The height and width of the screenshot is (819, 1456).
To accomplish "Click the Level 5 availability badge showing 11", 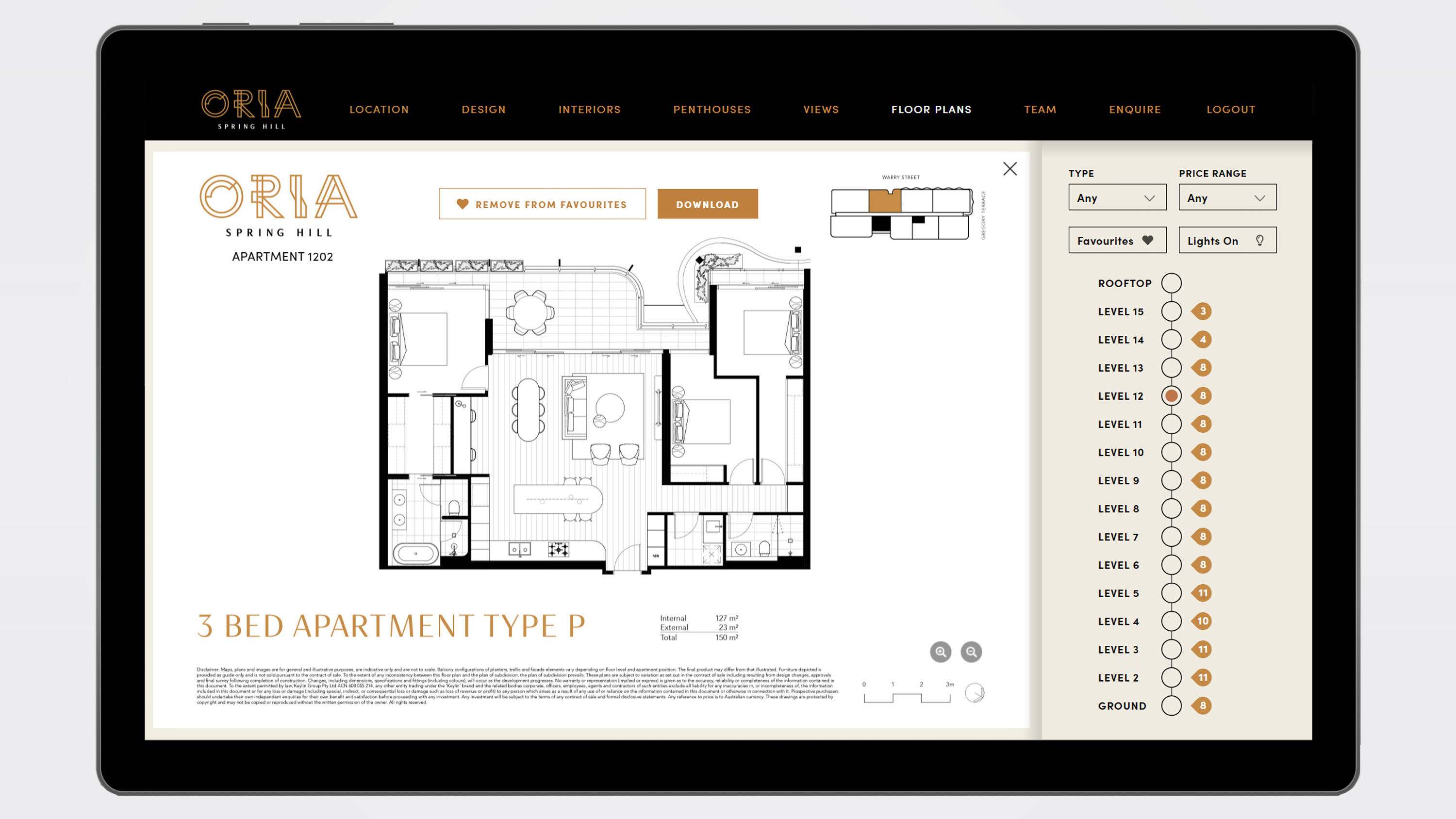I will [1202, 593].
